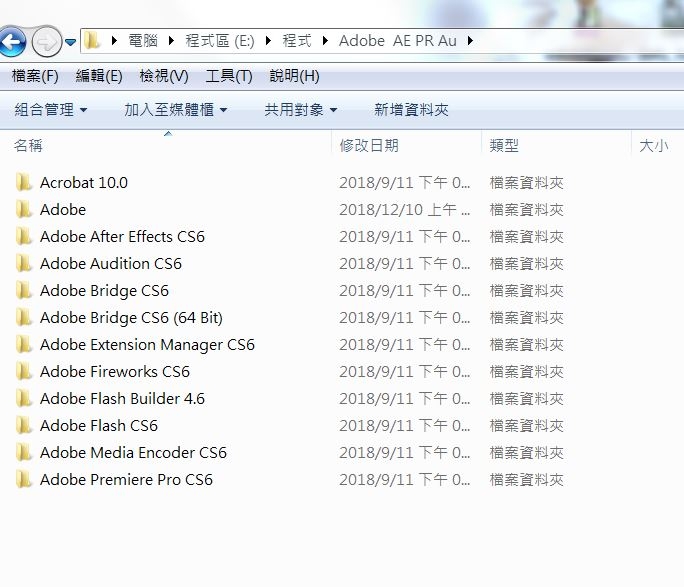Screen dimensions: 684x587
Task: Select Adobe Premiere Pro CS6 name
Action: point(126,480)
